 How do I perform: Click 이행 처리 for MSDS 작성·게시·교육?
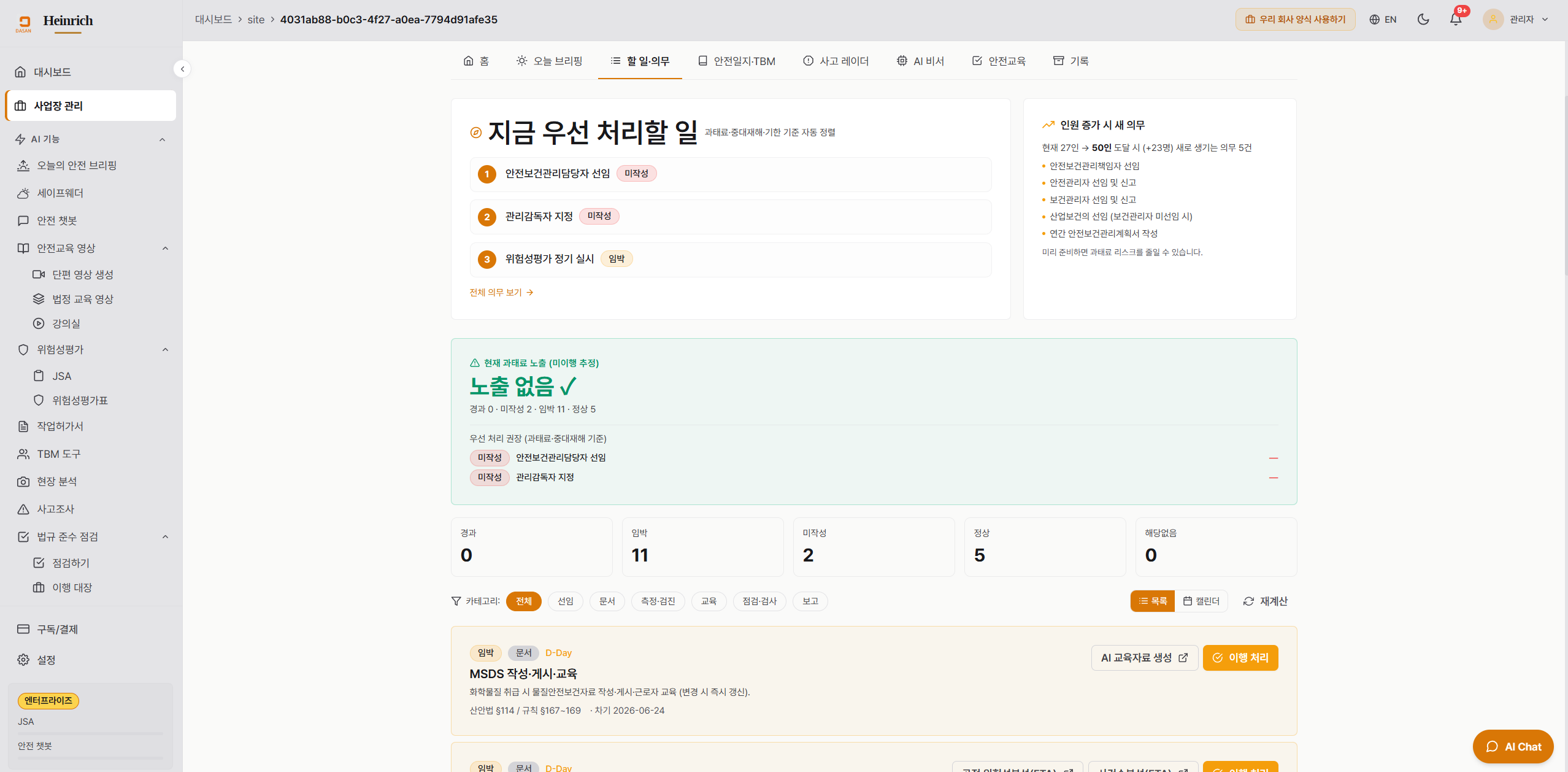[1240, 658]
